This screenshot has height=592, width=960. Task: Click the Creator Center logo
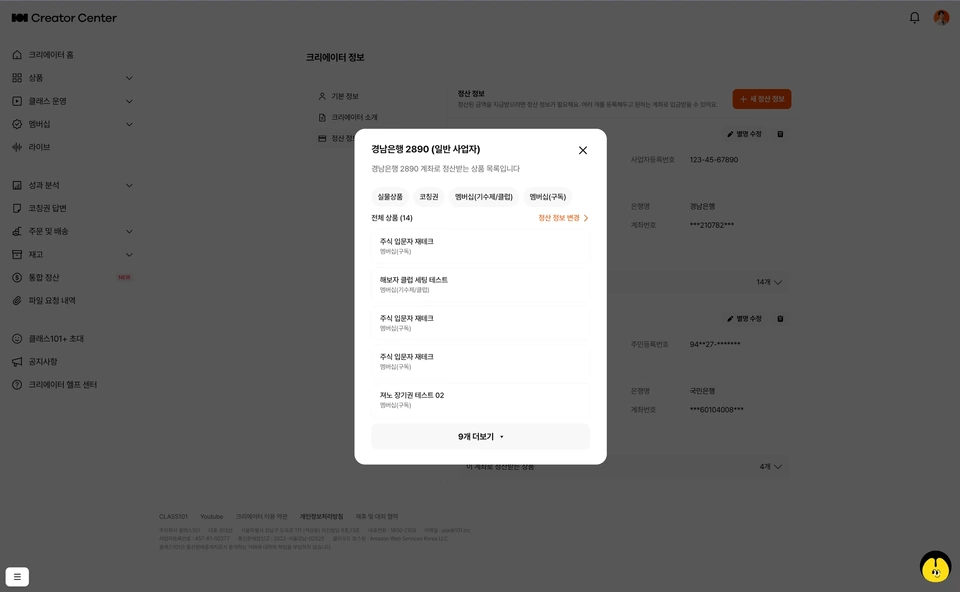point(64,18)
